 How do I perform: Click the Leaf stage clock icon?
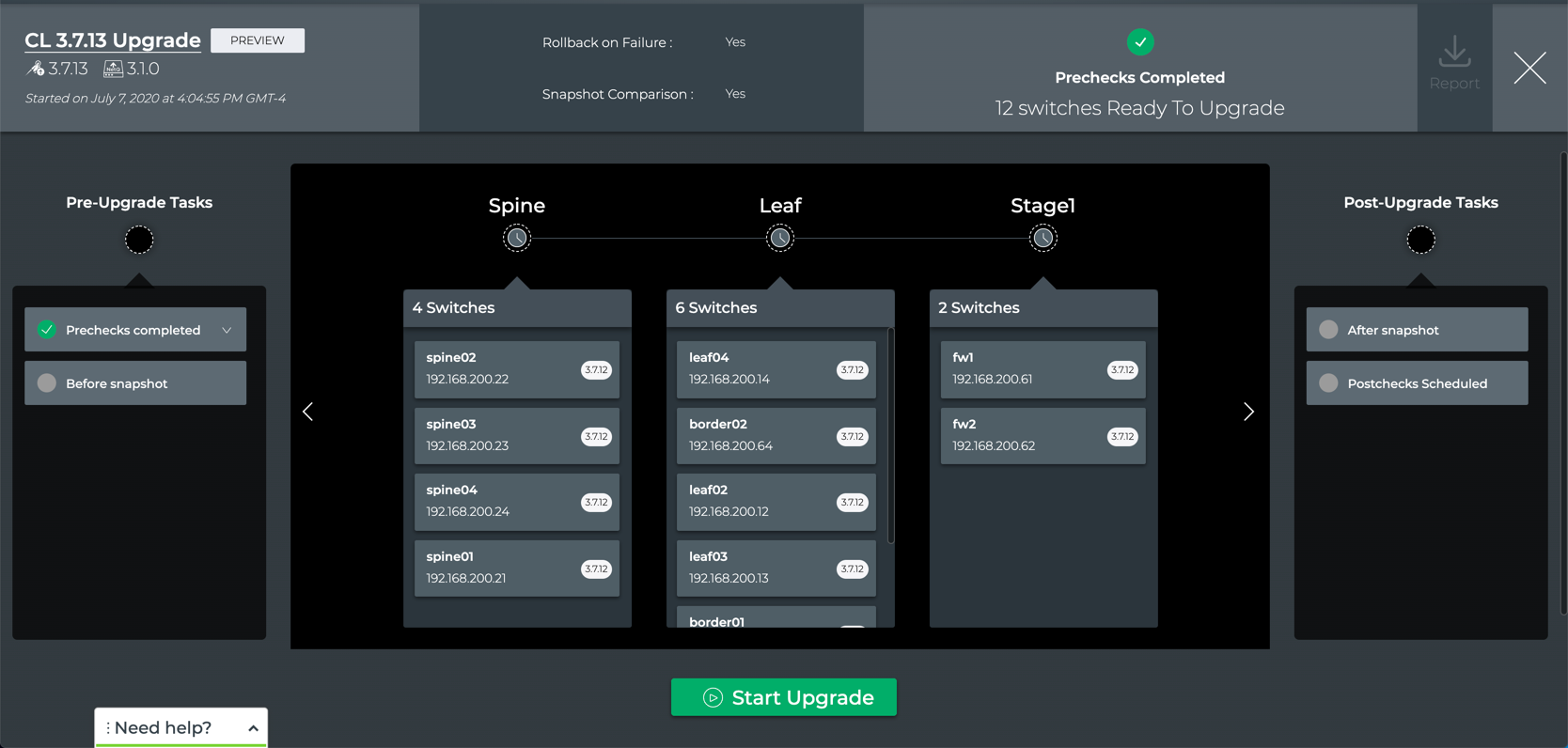coord(779,239)
